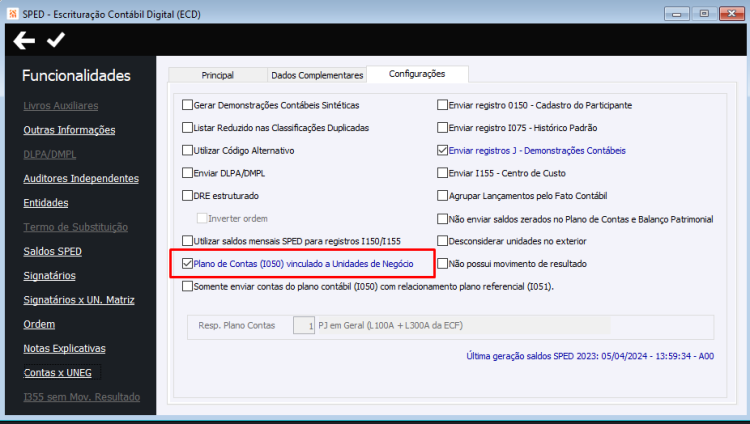Check Utilizar saldos mensais SPED I150/I155
Screen dimensions: 750x424
pyautogui.click(x=188, y=241)
